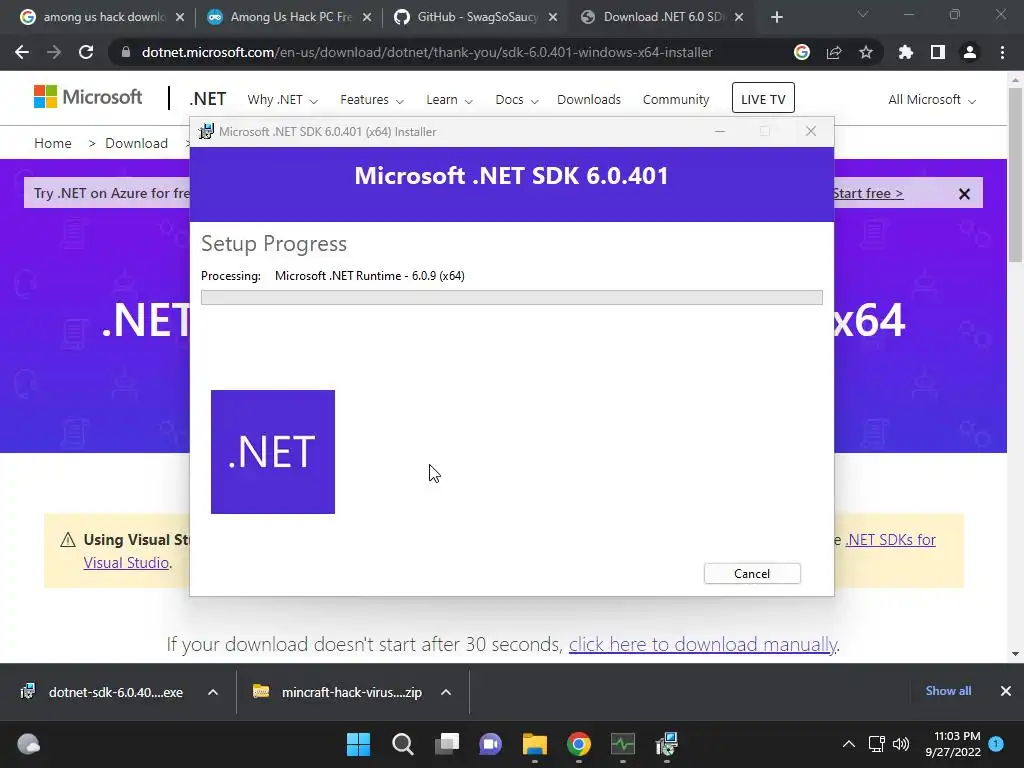The image size is (1024, 768).
Task: Open volume control in system tray
Action: click(x=901, y=744)
